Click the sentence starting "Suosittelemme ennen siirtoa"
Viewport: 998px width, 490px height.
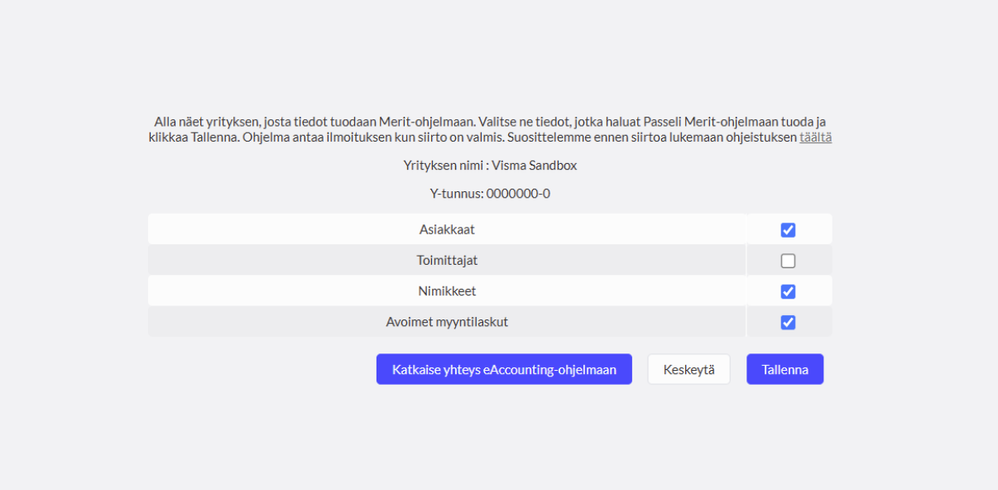[650, 138]
